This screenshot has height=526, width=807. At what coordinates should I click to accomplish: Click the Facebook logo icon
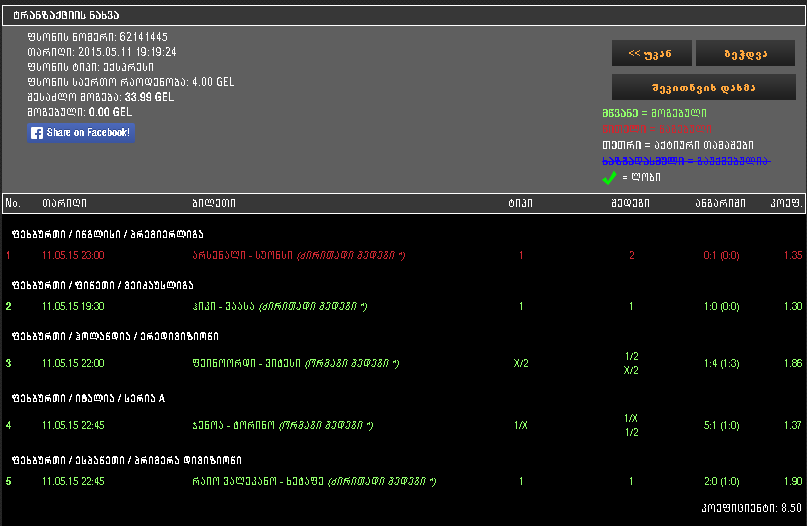[37, 133]
